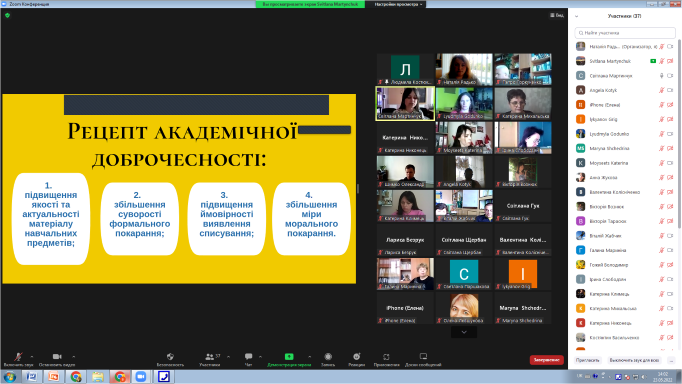Click mute icon for Moyseets Katerina
Image resolution: width=682 pixels, height=384 pixels.
pyautogui.click(x=662, y=163)
